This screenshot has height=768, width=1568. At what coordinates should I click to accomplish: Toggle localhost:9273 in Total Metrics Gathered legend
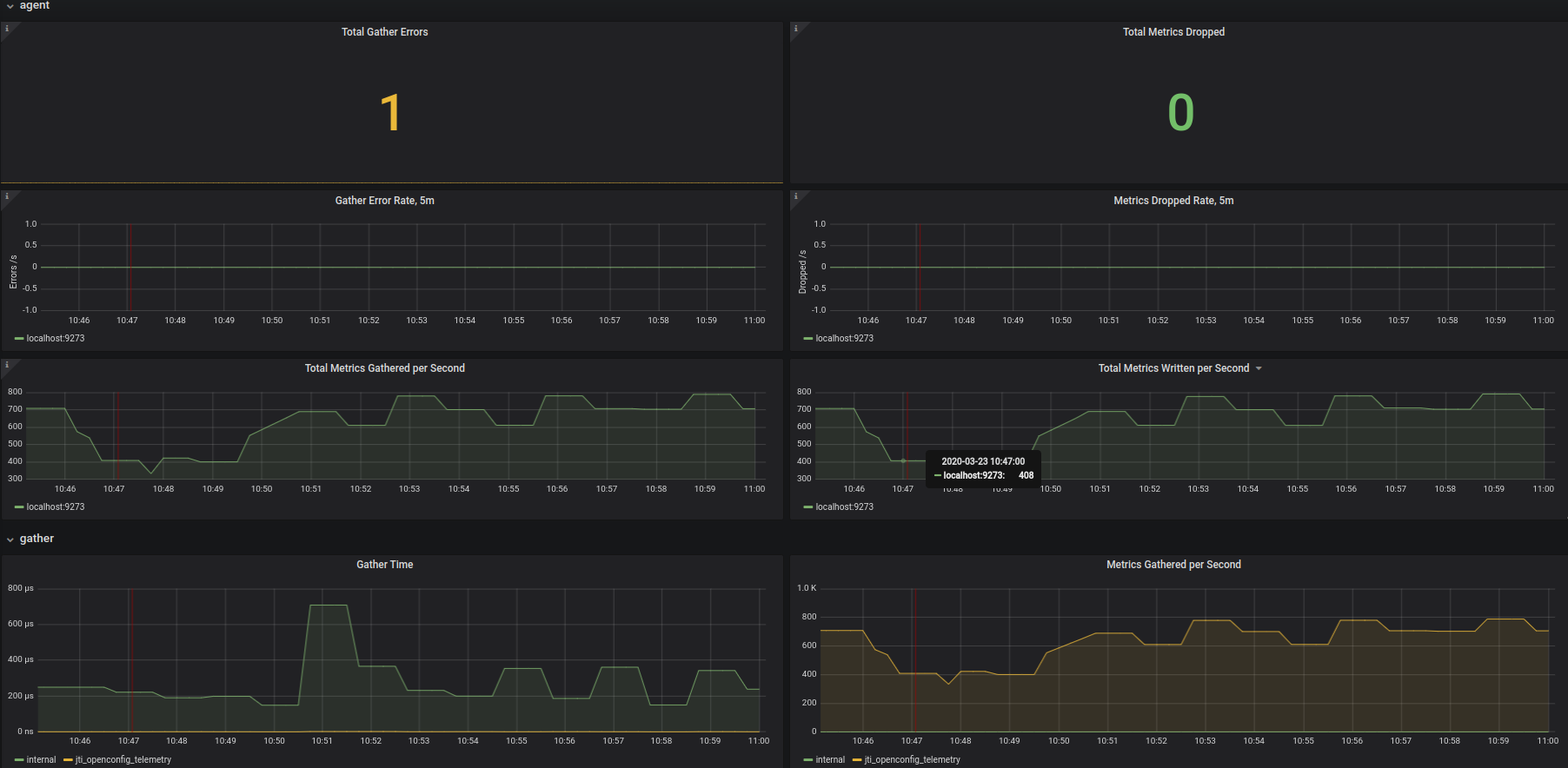pos(56,507)
